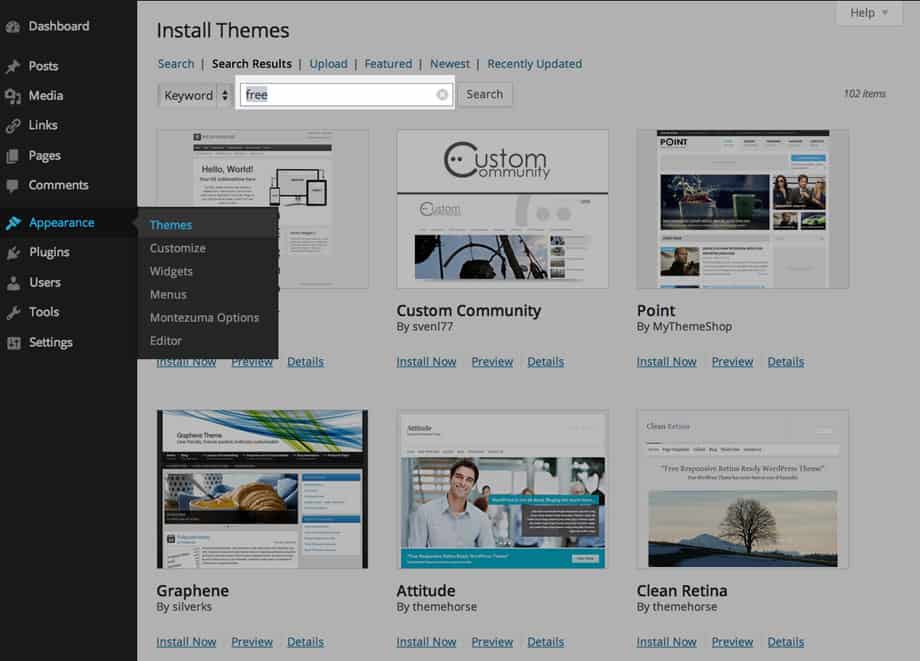Click the Attitude theme screenshot
920x661 pixels.
503,489
